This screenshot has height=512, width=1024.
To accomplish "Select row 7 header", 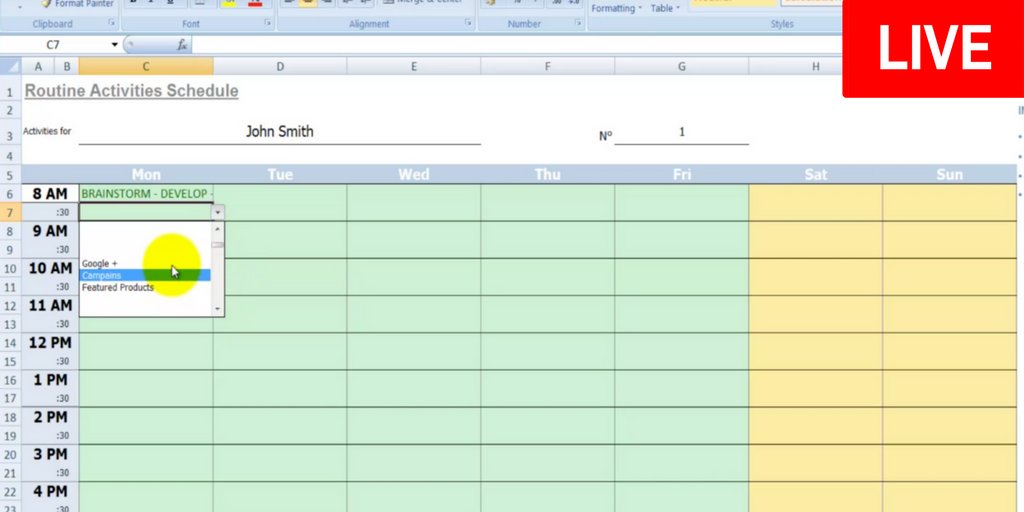I will pyautogui.click(x=10, y=212).
